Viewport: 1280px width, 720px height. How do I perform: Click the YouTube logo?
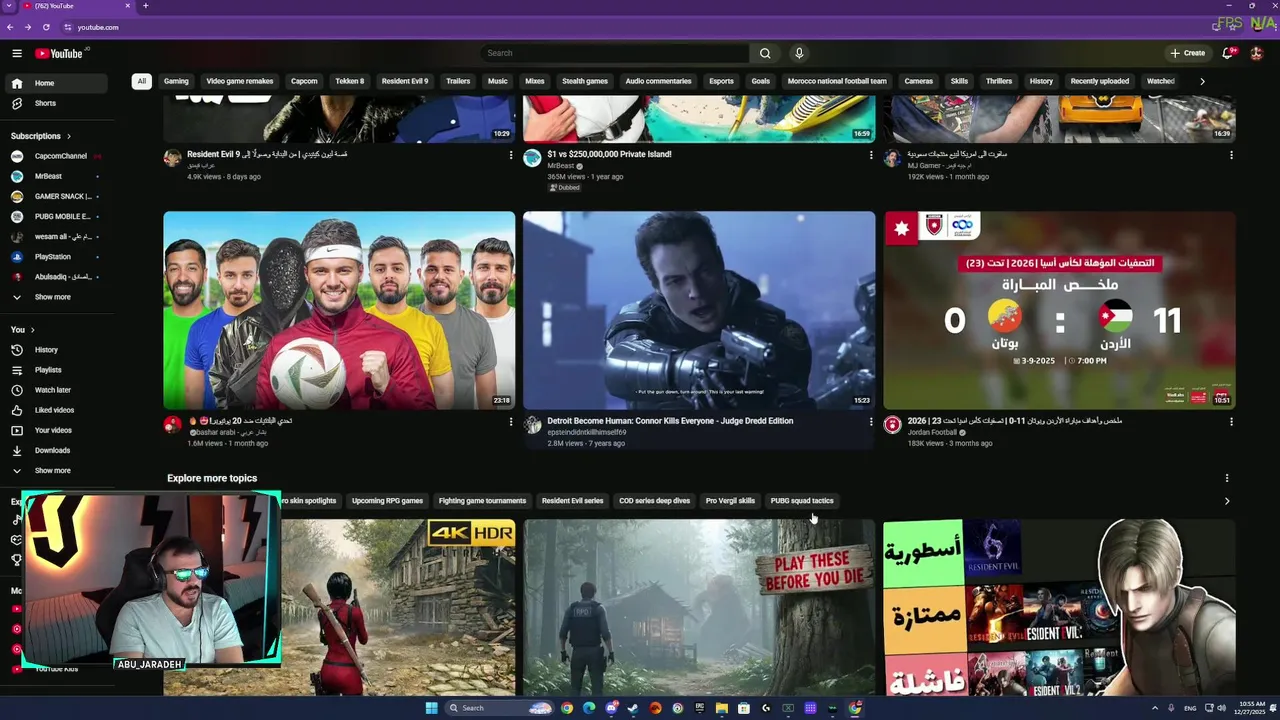tap(59, 53)
